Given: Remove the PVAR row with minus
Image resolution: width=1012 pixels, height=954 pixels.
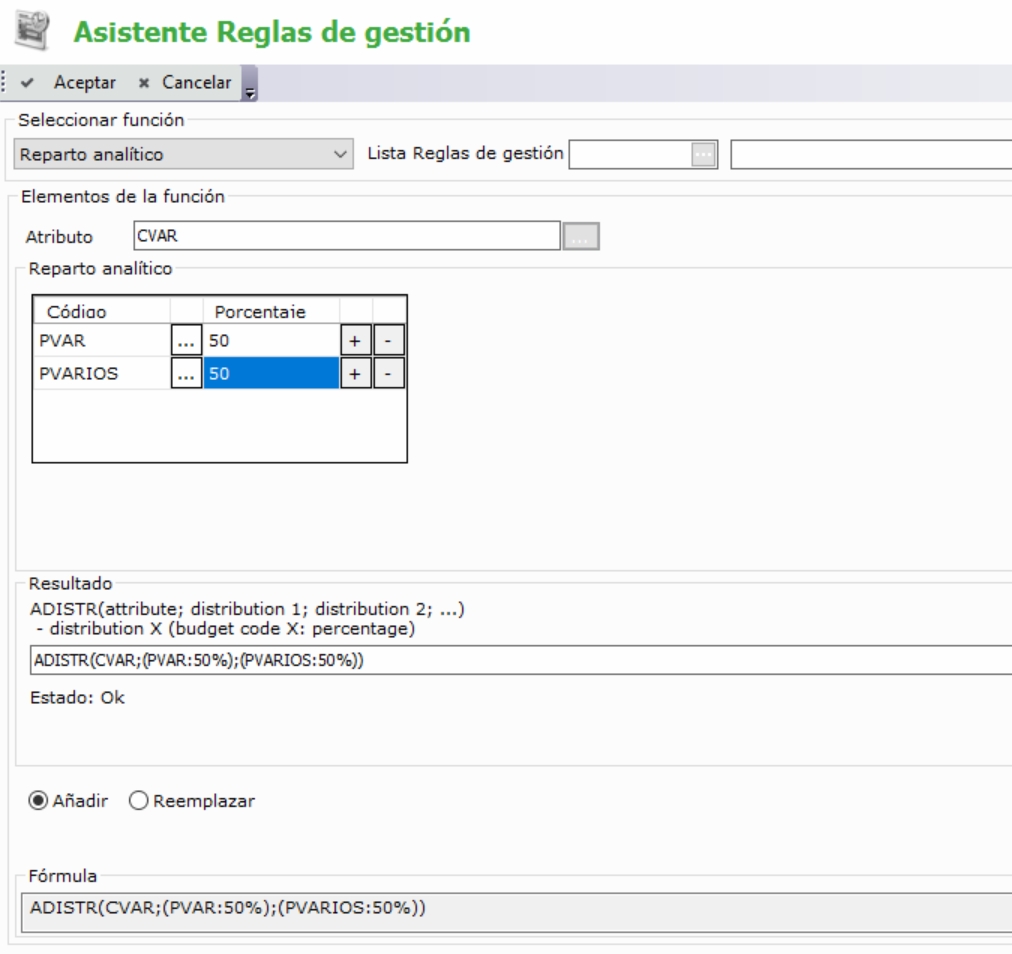Looking at the screenshot, I should 389,340.
